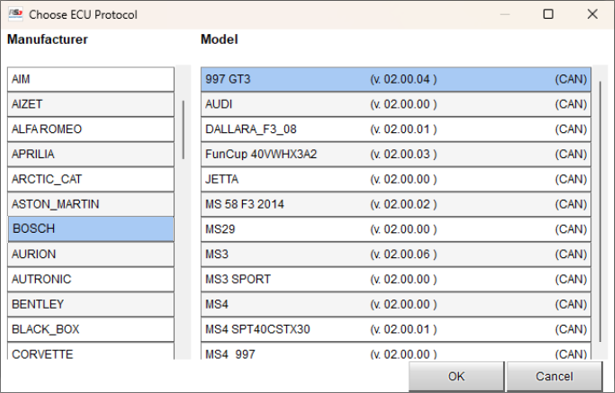Select FunCup 40VWHX3A2 model
Screen dimensions: 615x393
coord(396,154)
